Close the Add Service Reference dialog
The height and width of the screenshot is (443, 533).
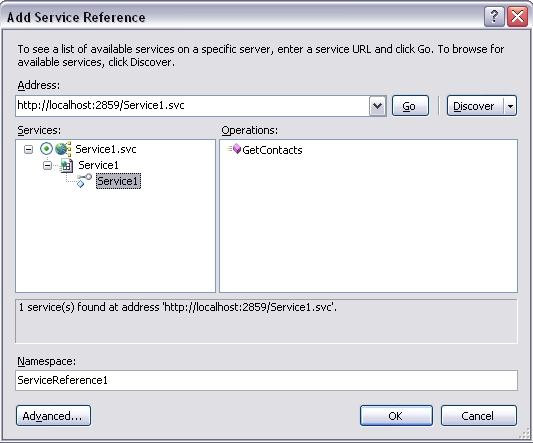pyautogui.click(x=517, y=16)
